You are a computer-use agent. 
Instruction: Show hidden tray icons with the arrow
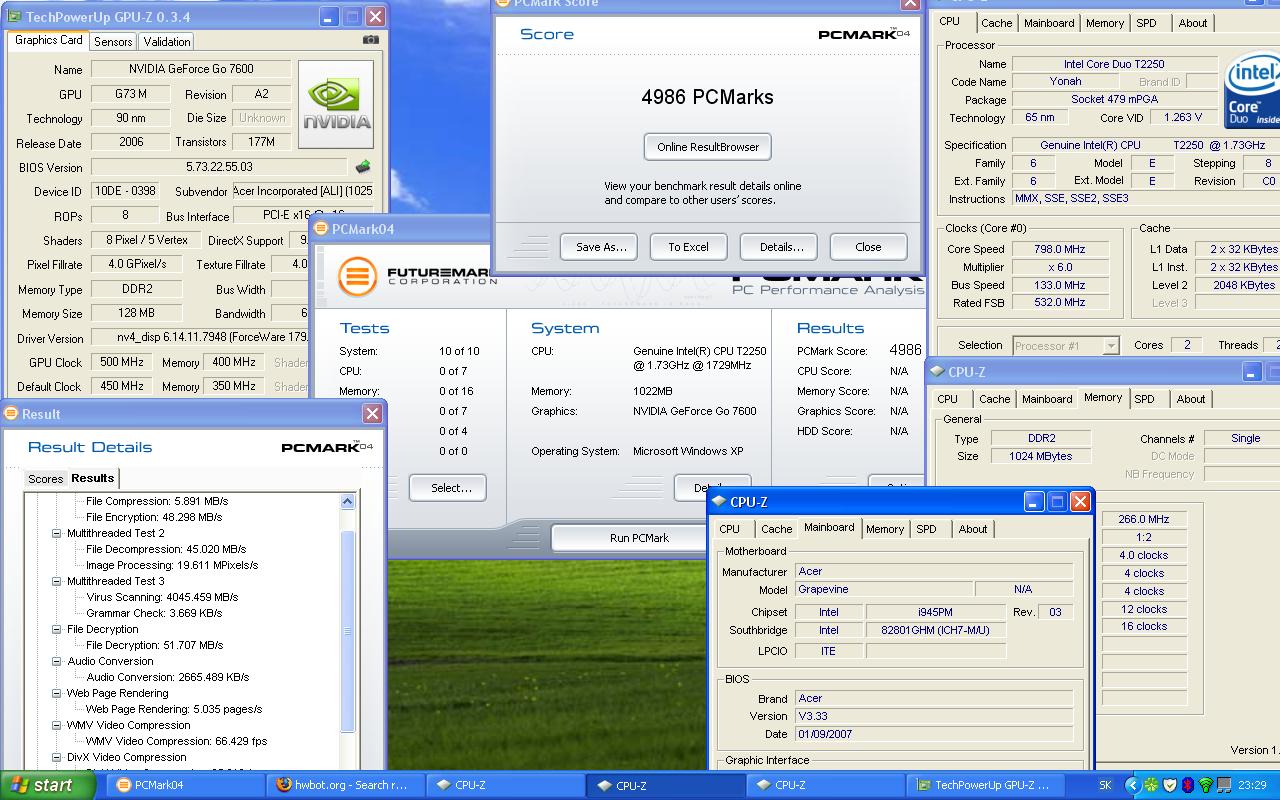[1133, 785]
